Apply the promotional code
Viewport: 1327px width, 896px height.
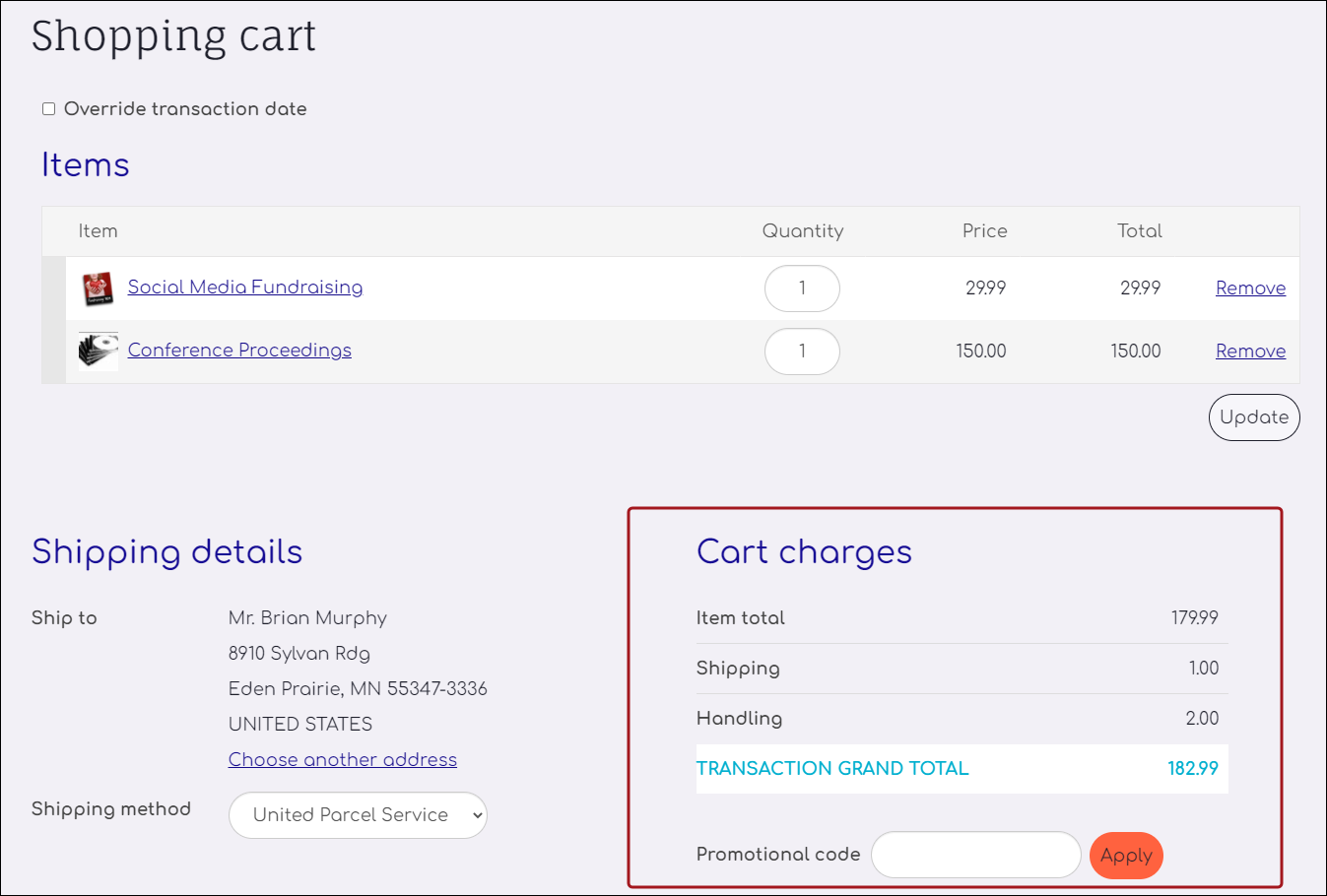point(1126,856)
